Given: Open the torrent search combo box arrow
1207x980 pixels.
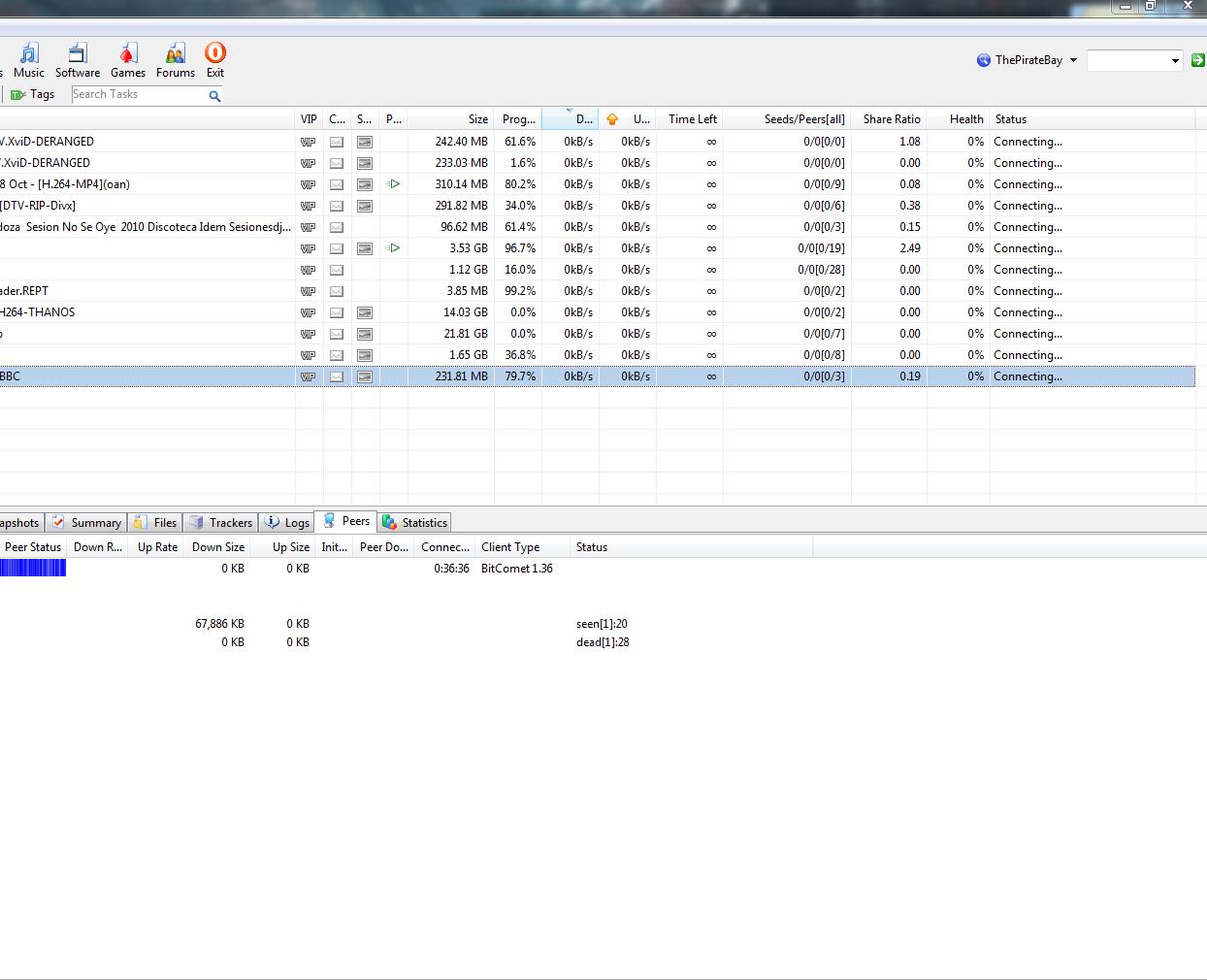Looking at the screenshot, I should tap(1174, 60).
